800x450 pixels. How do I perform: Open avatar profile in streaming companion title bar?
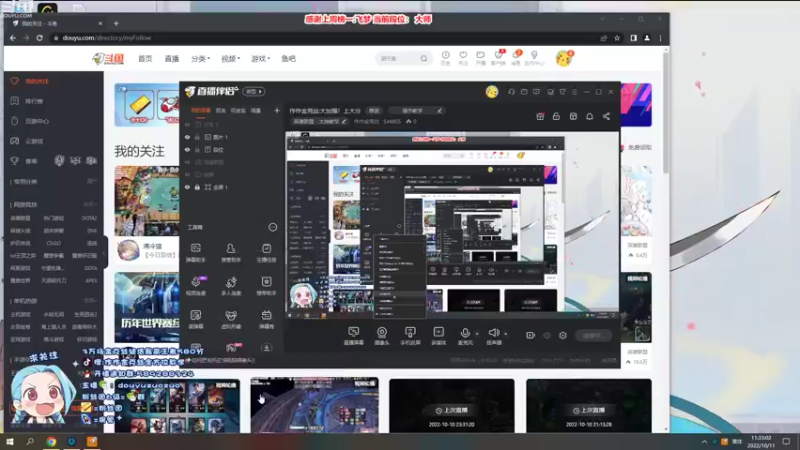492,92
